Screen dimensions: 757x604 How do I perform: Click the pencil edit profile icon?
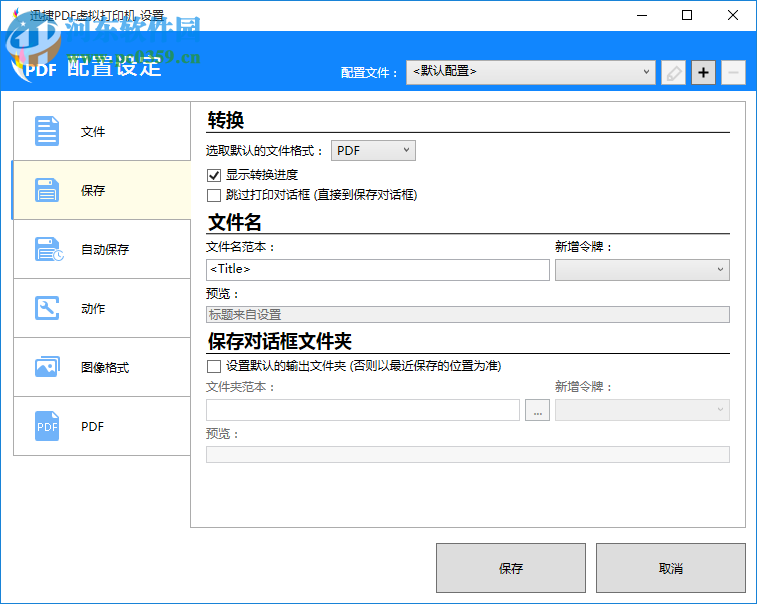673,72
